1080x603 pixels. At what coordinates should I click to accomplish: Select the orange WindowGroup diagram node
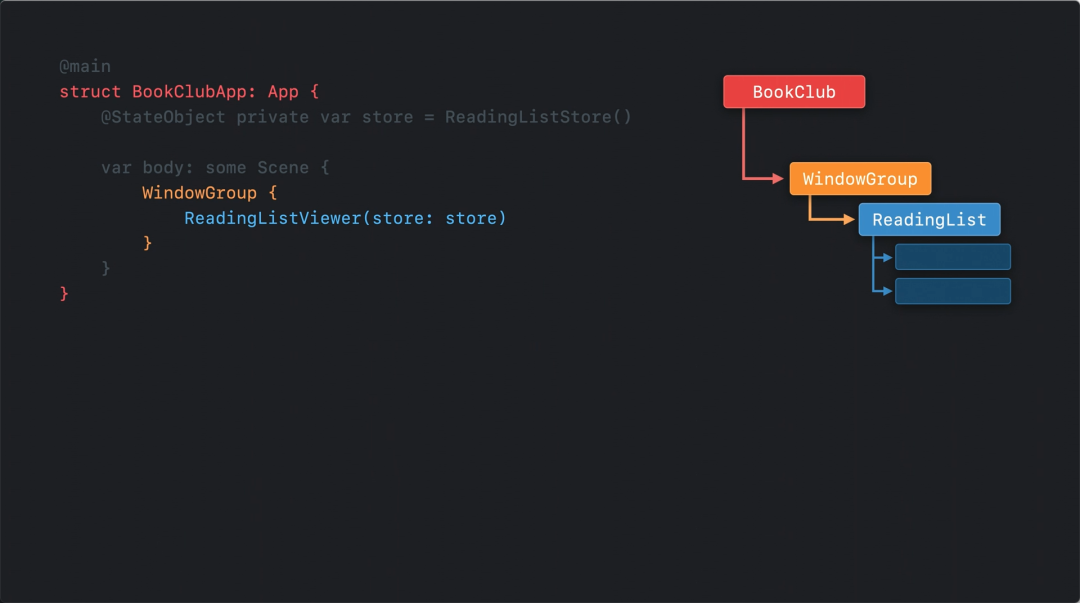coord(860,179)
